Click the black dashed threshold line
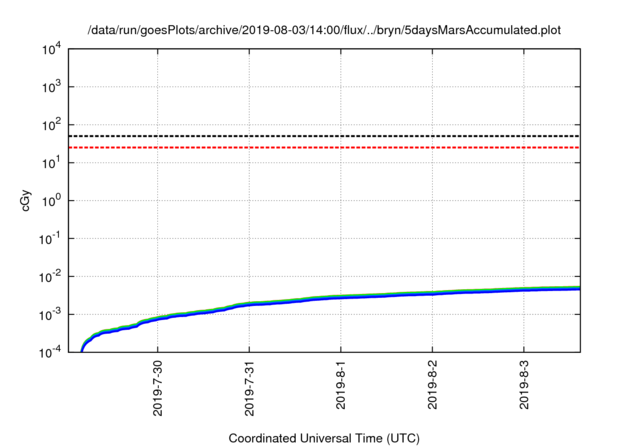The width and height of the screenshot is (640, 448). (x=324, y=136)
